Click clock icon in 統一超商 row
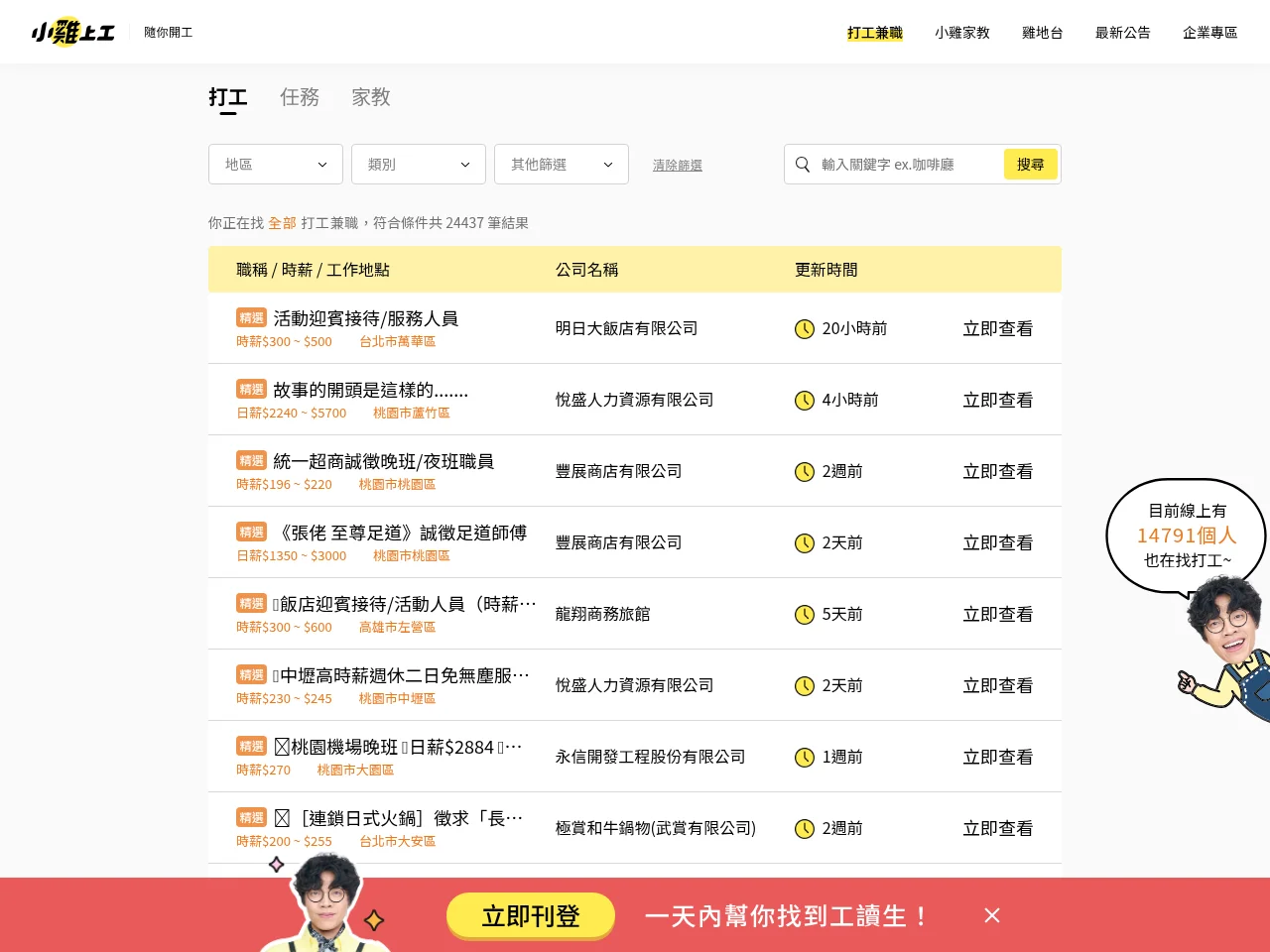 (805, 471)
